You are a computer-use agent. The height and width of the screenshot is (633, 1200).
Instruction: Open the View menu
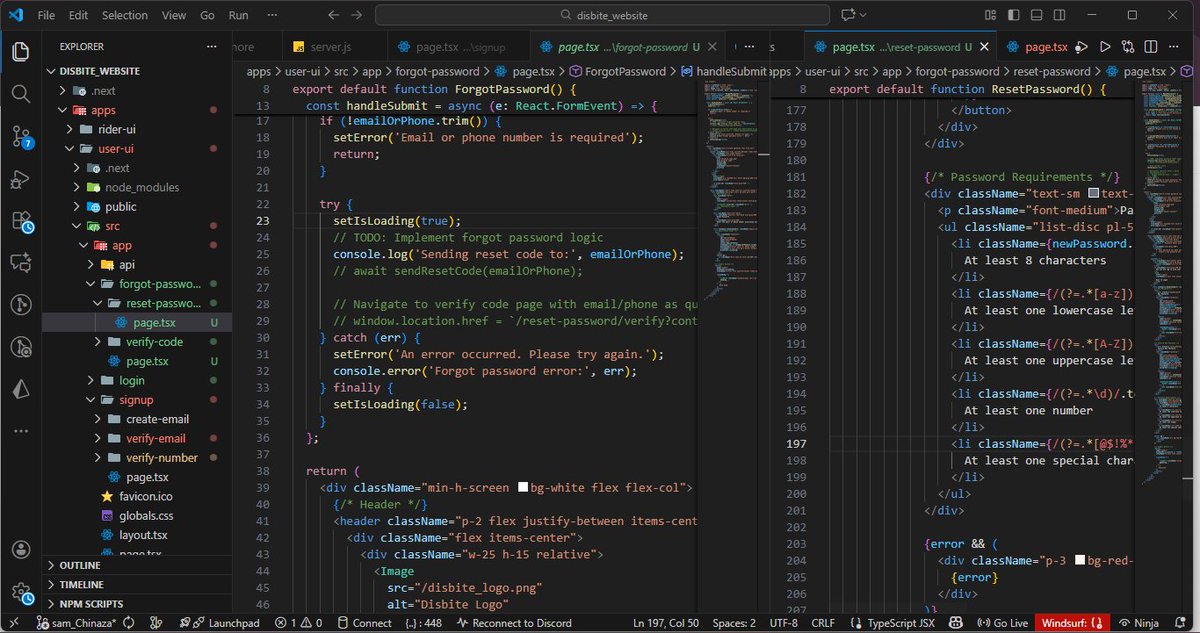point(174,15)
